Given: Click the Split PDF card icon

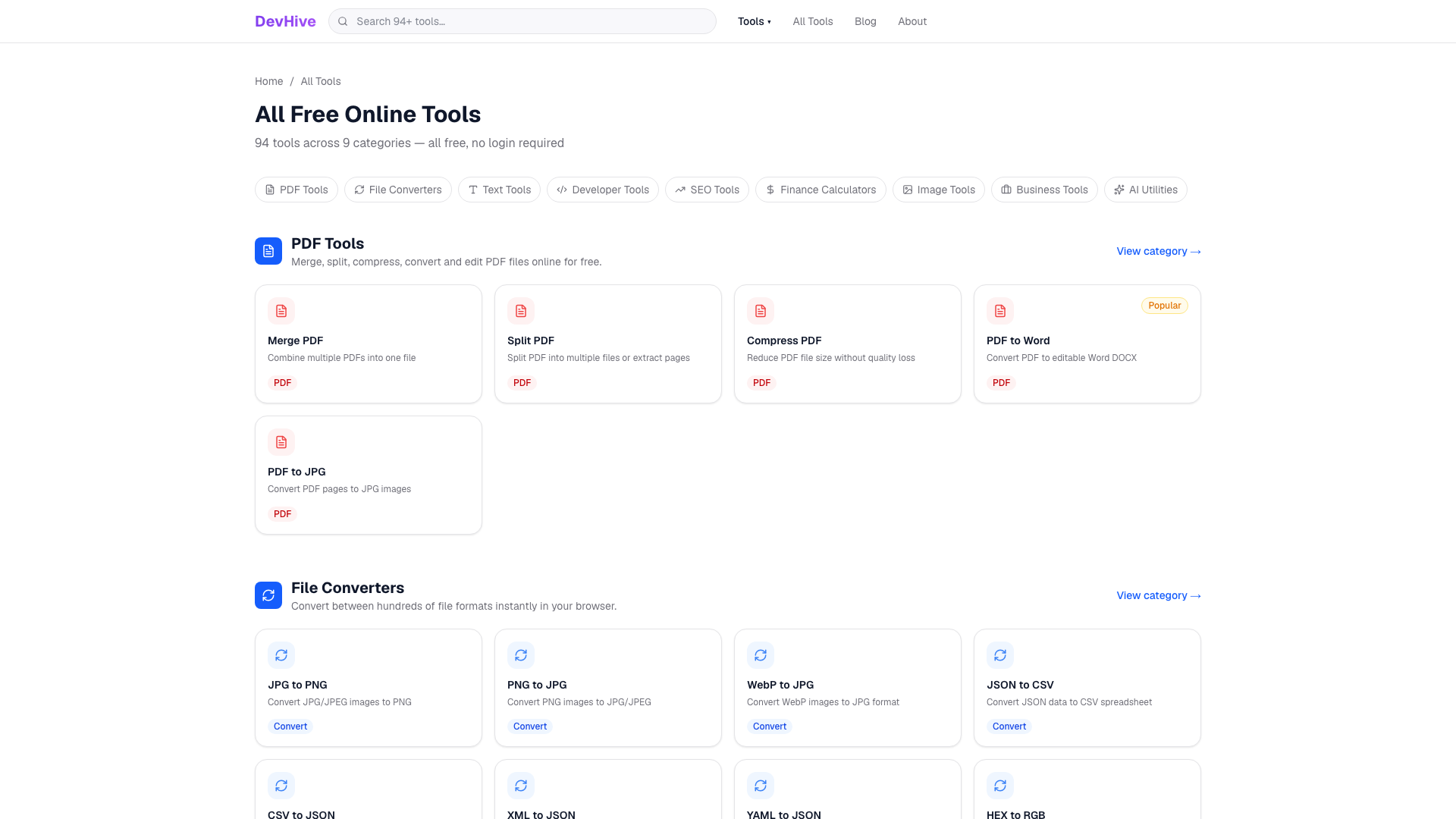Looking at the screenshot, I should tap(521, 311).
